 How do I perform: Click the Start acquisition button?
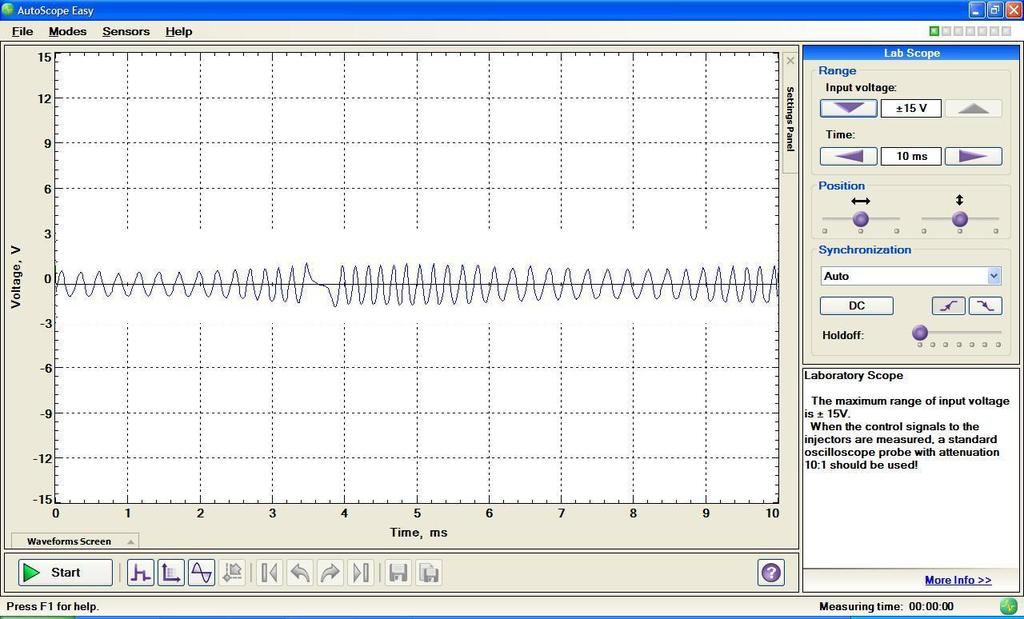[65, 573]
